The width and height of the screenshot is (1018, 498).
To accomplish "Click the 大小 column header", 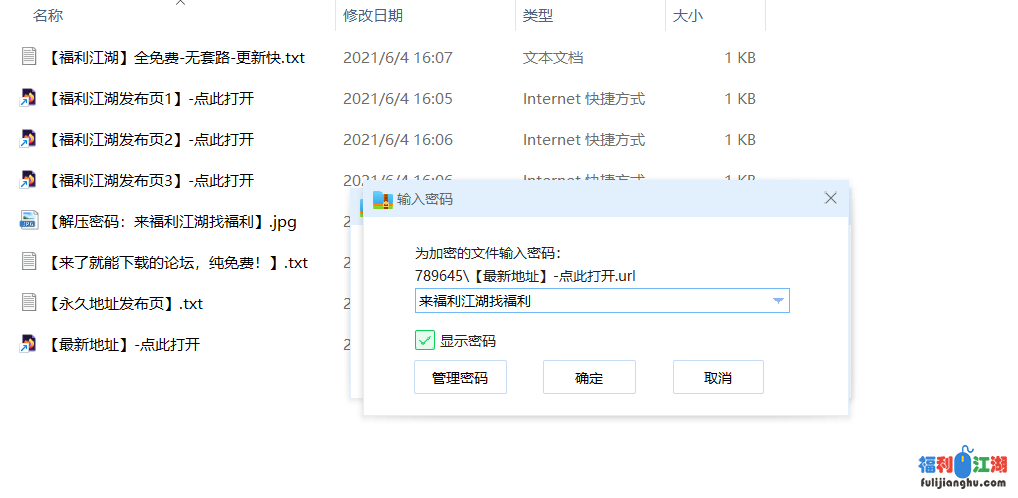I will point(688,16).
